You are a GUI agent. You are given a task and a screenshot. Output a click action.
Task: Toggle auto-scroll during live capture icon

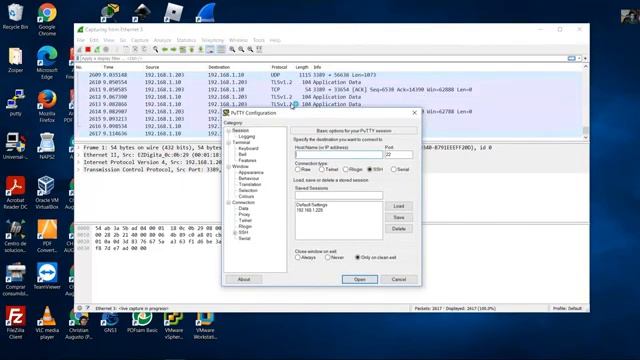tap(210, 49)
